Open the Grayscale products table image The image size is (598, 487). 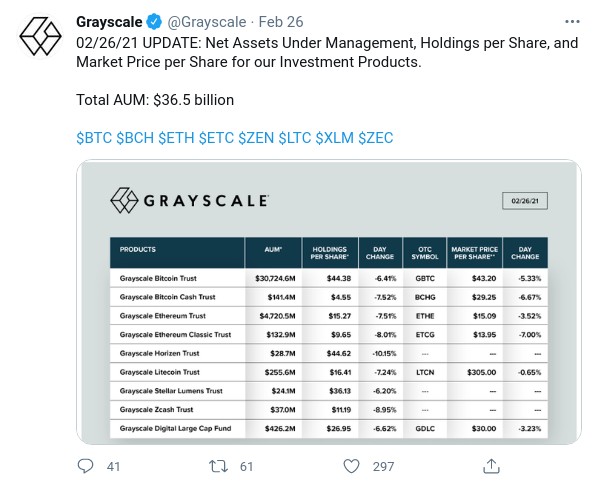pyautogui.click(x=329, y=302)
